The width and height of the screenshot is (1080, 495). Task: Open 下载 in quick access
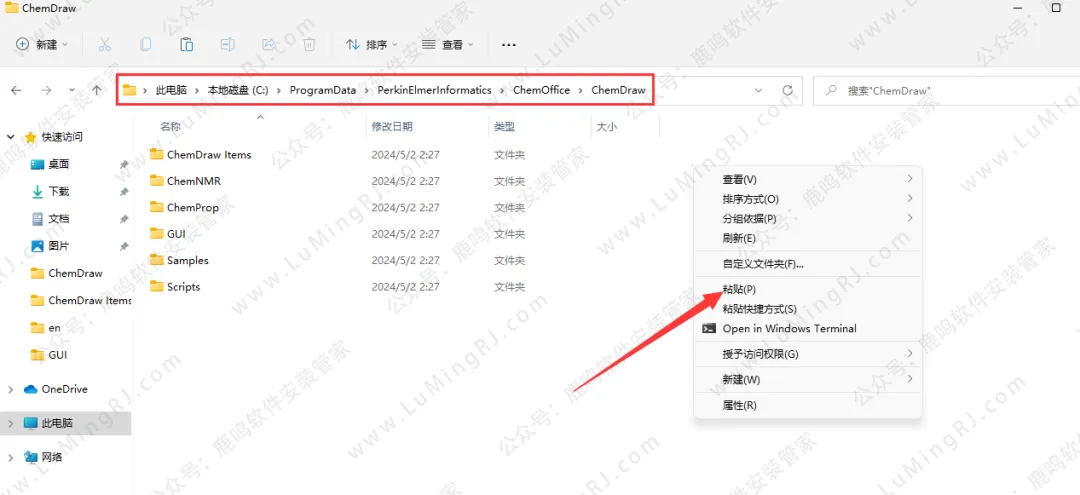50,191
